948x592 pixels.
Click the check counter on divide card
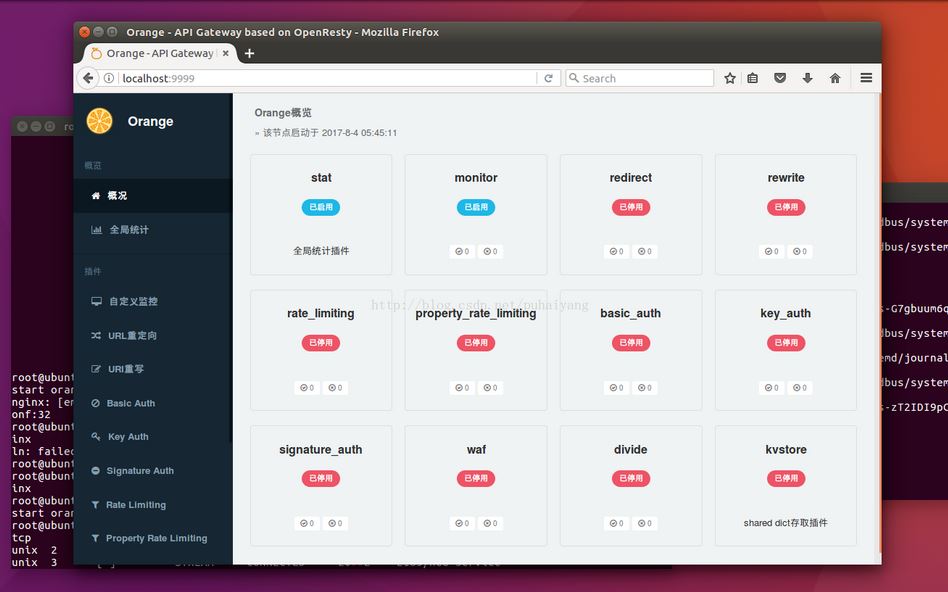617,524
